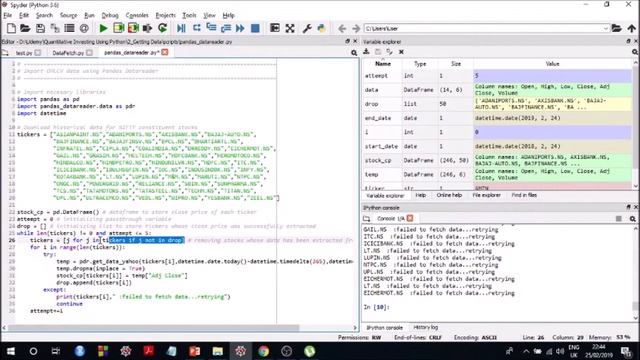
Task: Switch to the File explorer tab
Action: tap(487, 196)
